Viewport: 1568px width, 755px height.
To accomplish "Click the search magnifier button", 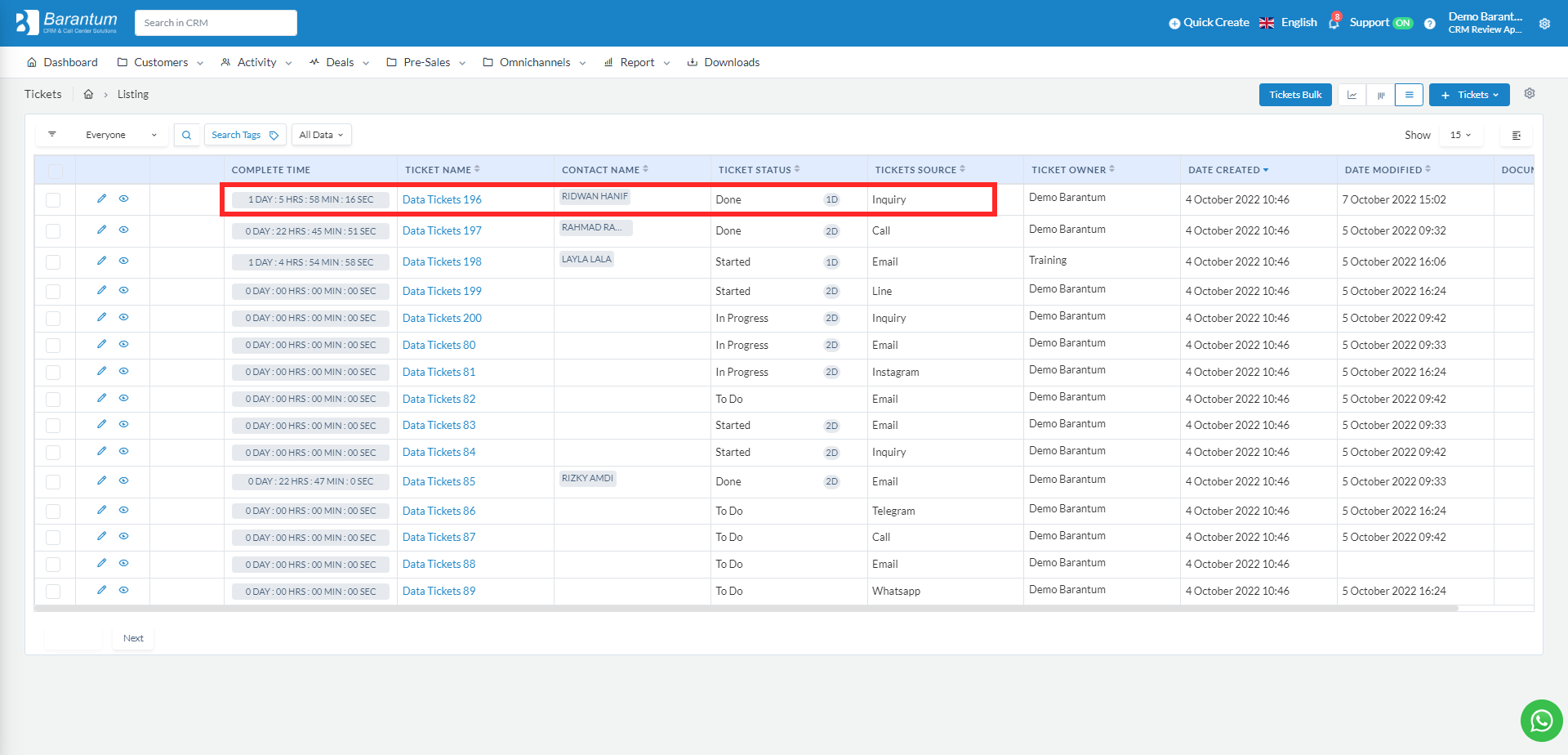I will click(187, 135).
